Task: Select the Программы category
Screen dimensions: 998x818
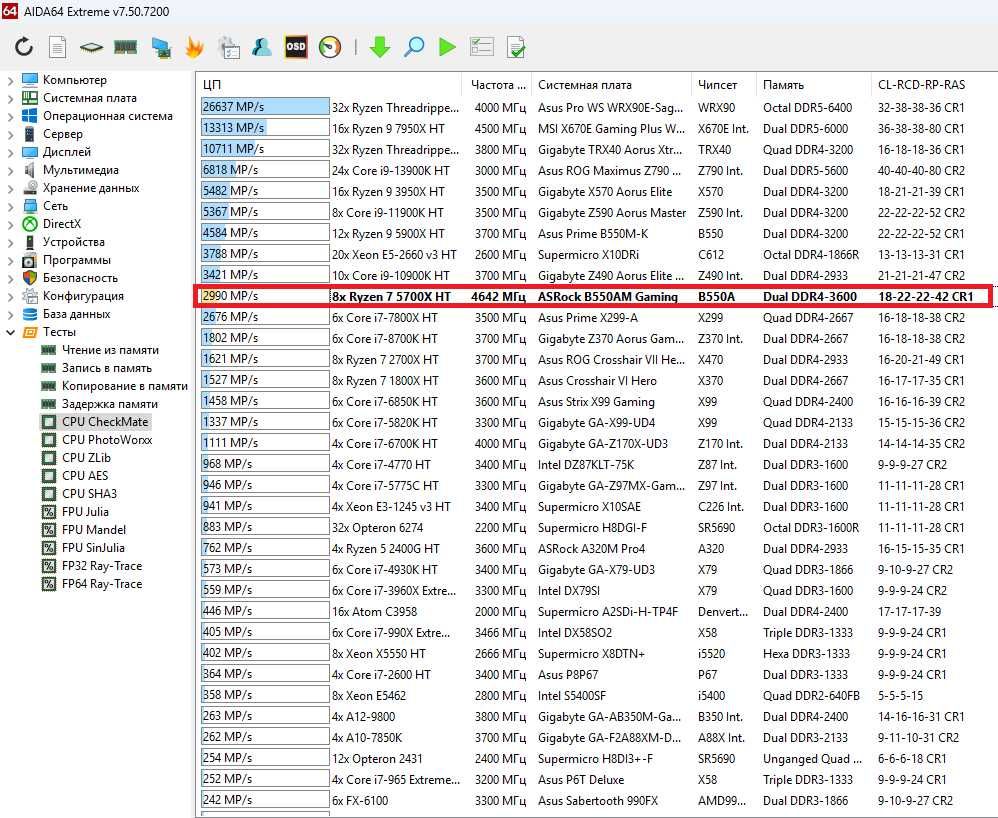Action: pos(76,260)
